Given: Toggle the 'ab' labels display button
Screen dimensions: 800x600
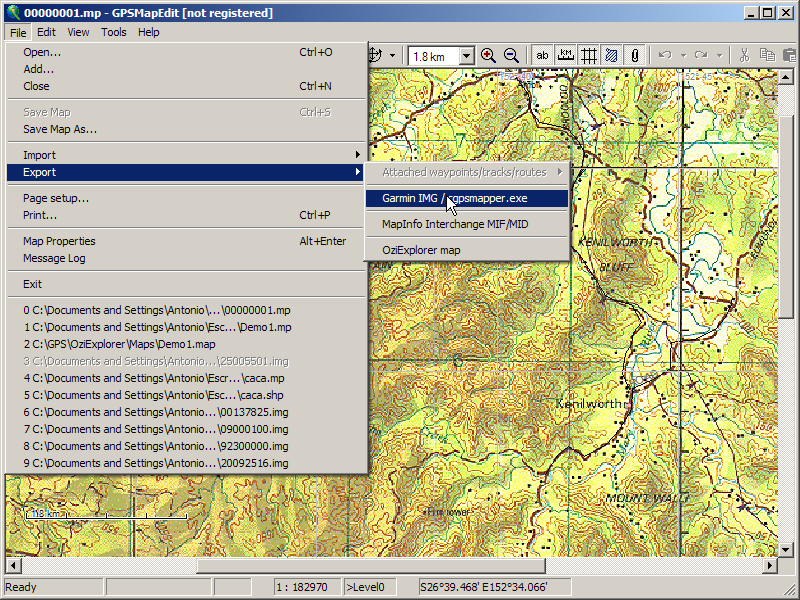Looking at the screenshot, I should tap(543, 56).
